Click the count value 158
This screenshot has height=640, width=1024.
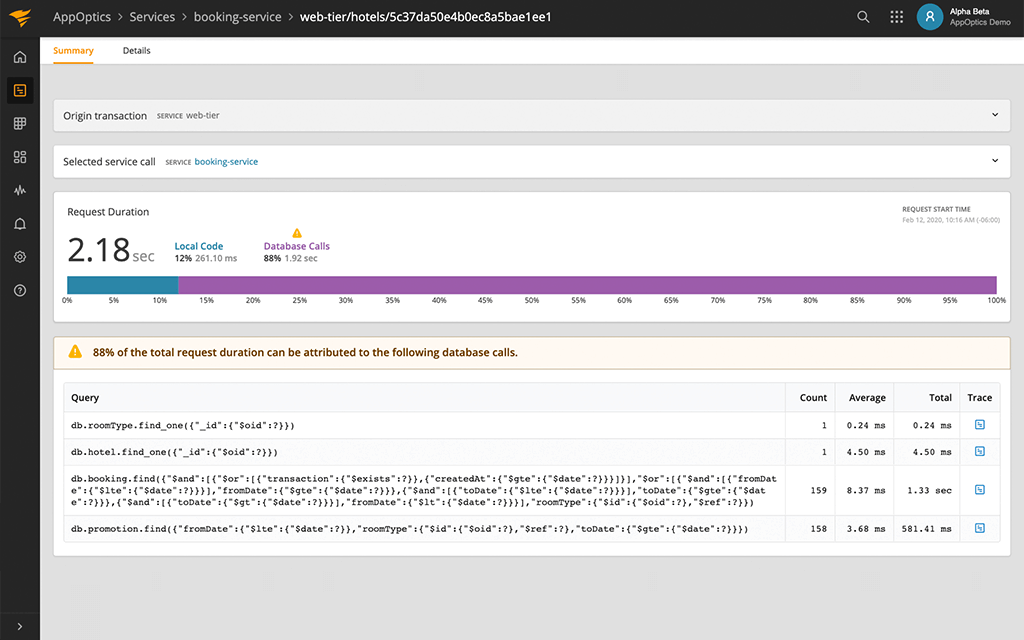[x=818, y=529]
